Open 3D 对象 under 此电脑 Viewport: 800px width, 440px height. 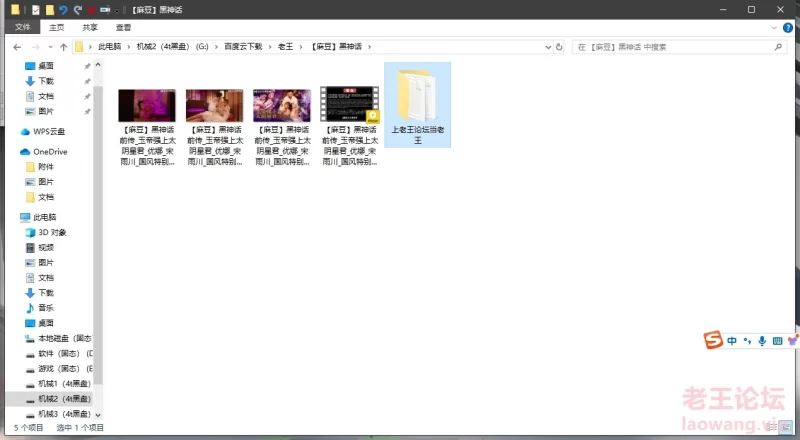(52, 232)
